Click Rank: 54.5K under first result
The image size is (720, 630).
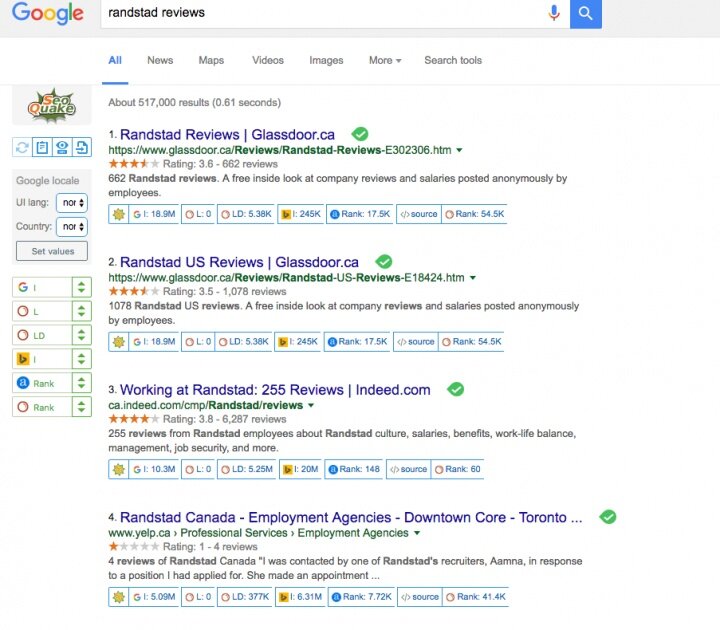click(x=475, y=214)
